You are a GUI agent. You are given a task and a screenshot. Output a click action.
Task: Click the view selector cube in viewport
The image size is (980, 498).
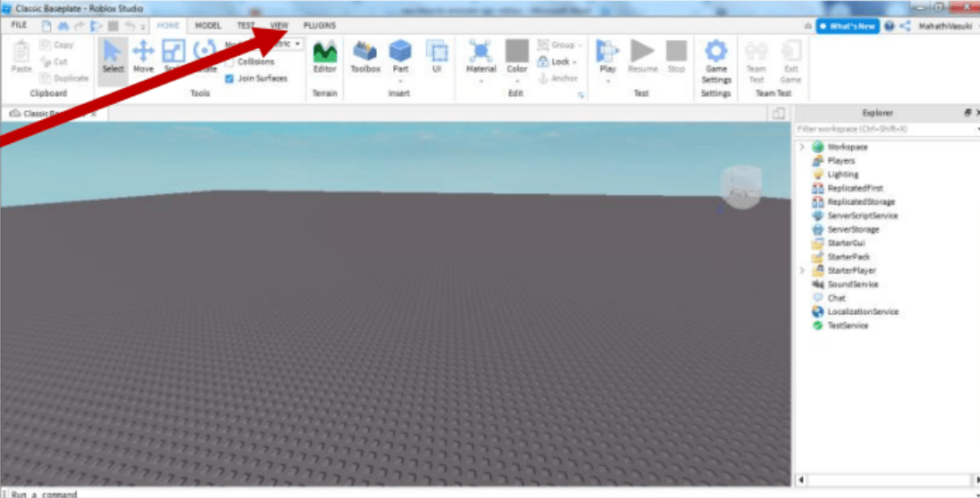pos(741,187)
